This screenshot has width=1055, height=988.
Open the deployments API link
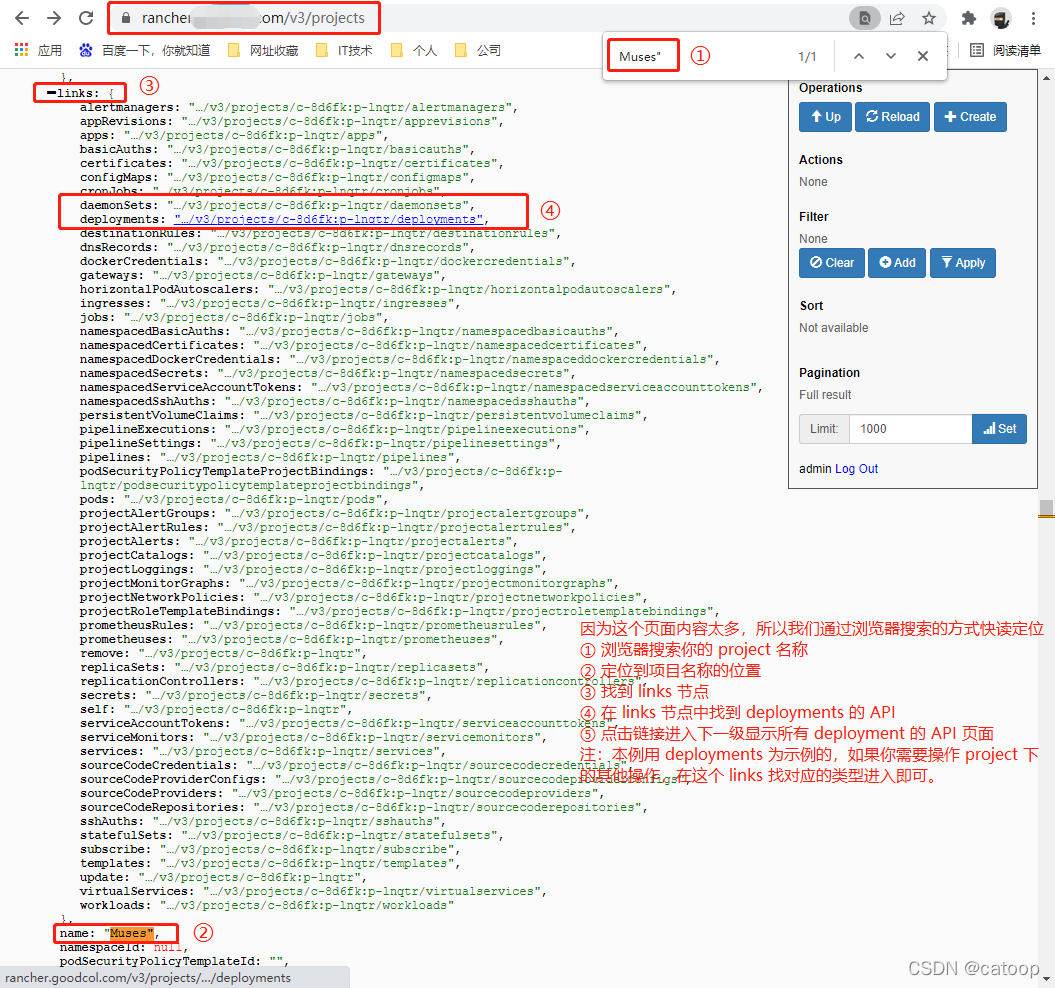[x=328, y=219]
